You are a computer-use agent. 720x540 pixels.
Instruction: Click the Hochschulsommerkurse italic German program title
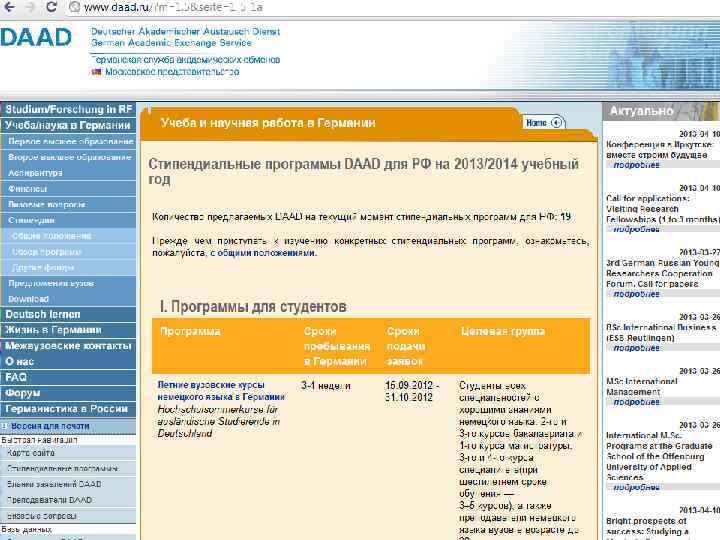219,421
